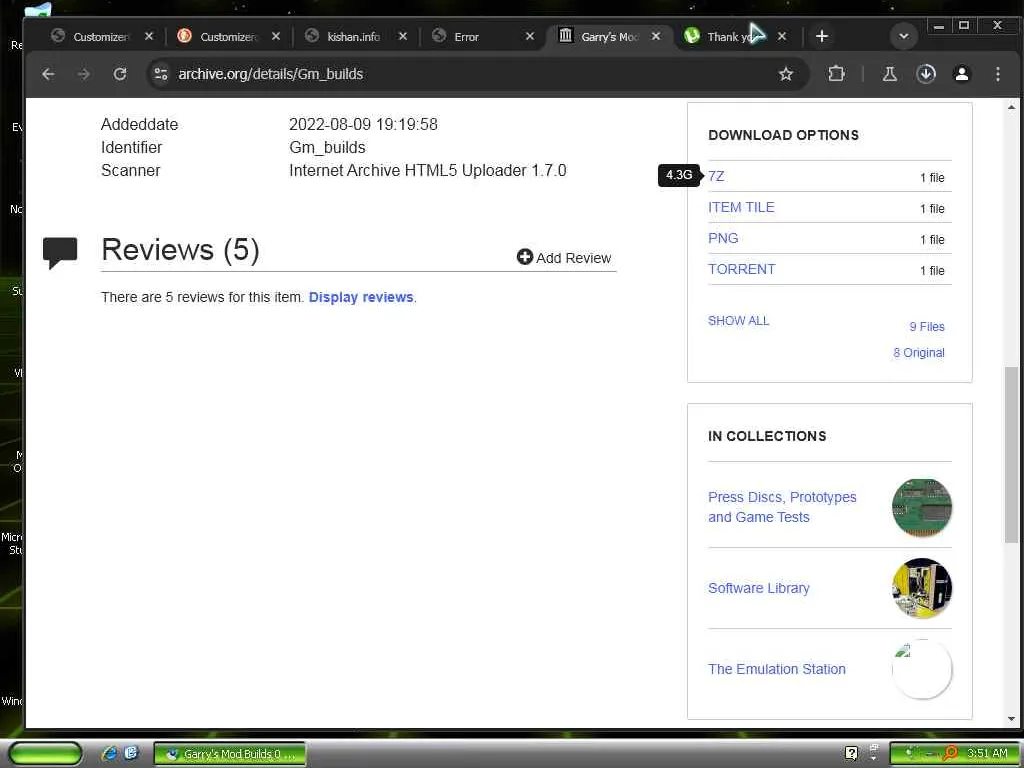The height and width of the screenshot is (768, 1024).
Task: Click the scrollbar down arrow
Action: (x=1011, y=719)
